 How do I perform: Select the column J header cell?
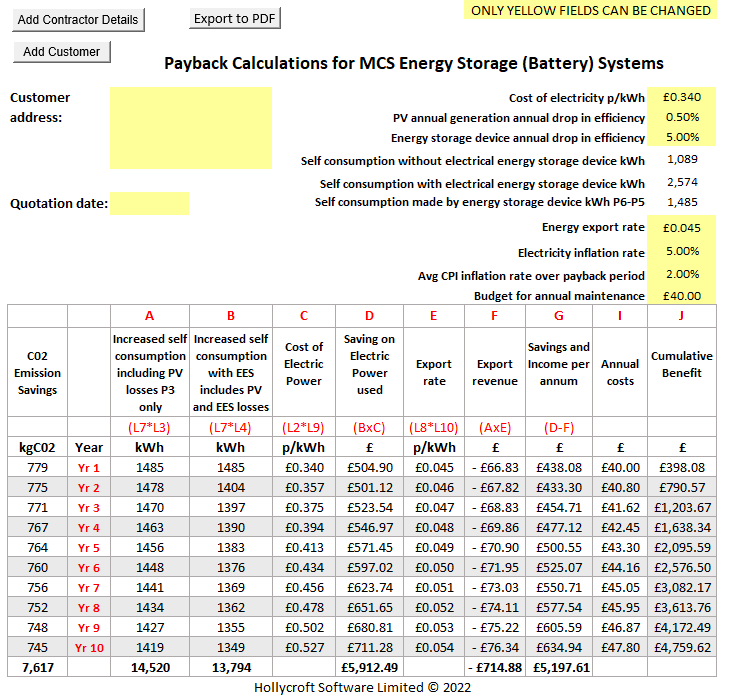(x=681, y=316)
